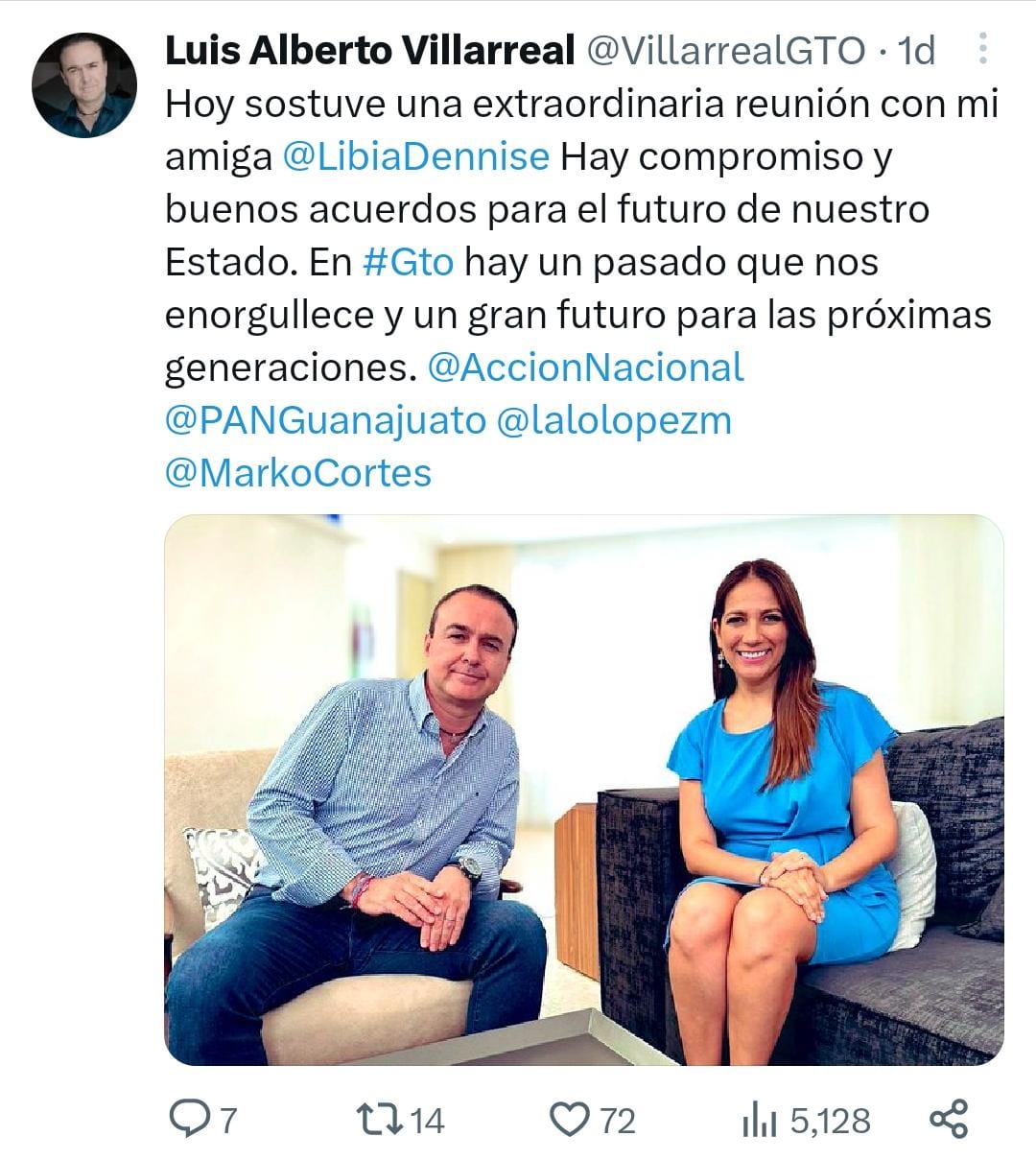Open the @lalolopezm mention
Viewport: 1036px width, 1160px height.
(614, 419)
